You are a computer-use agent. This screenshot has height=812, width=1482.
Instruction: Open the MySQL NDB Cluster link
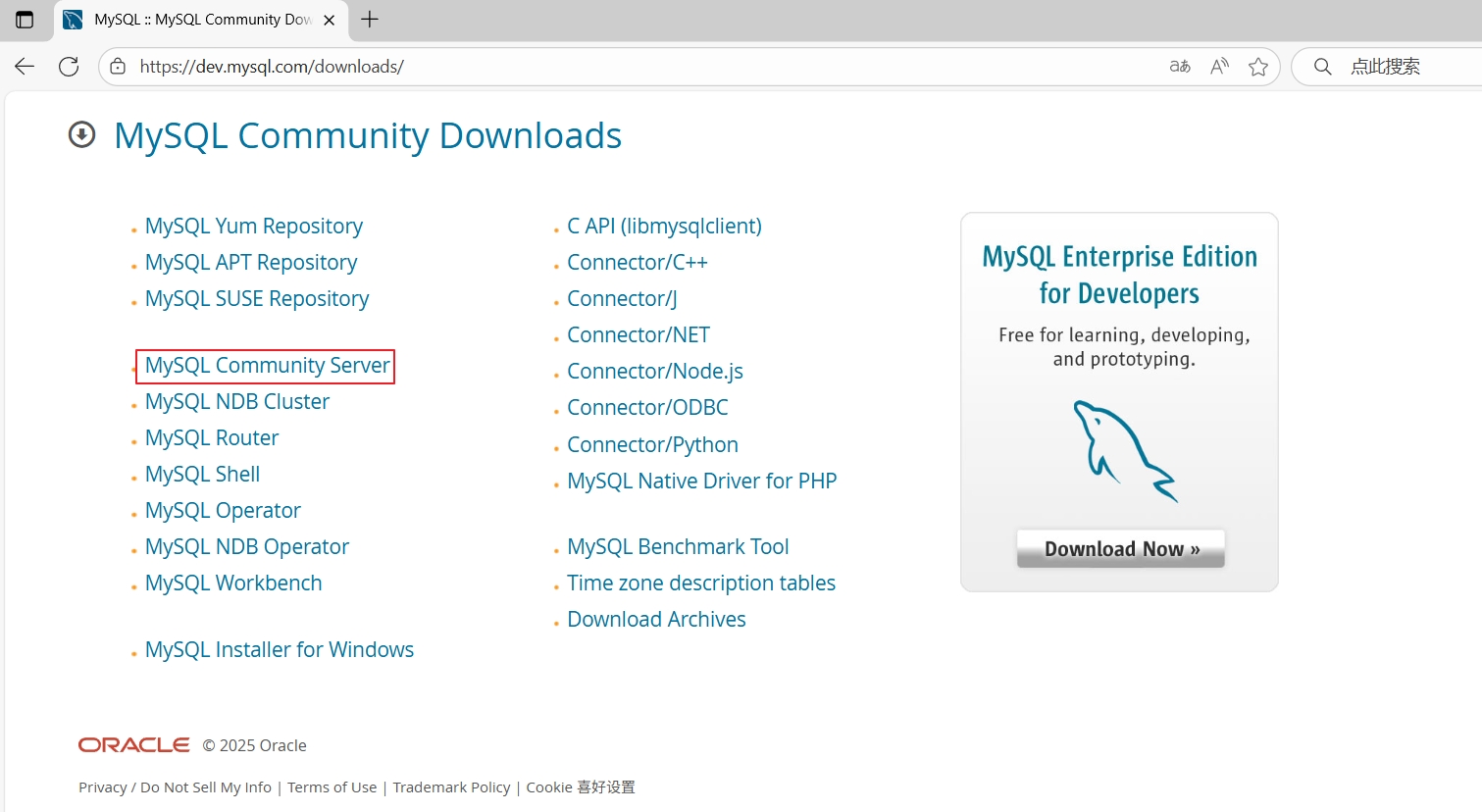pos(237,402)
